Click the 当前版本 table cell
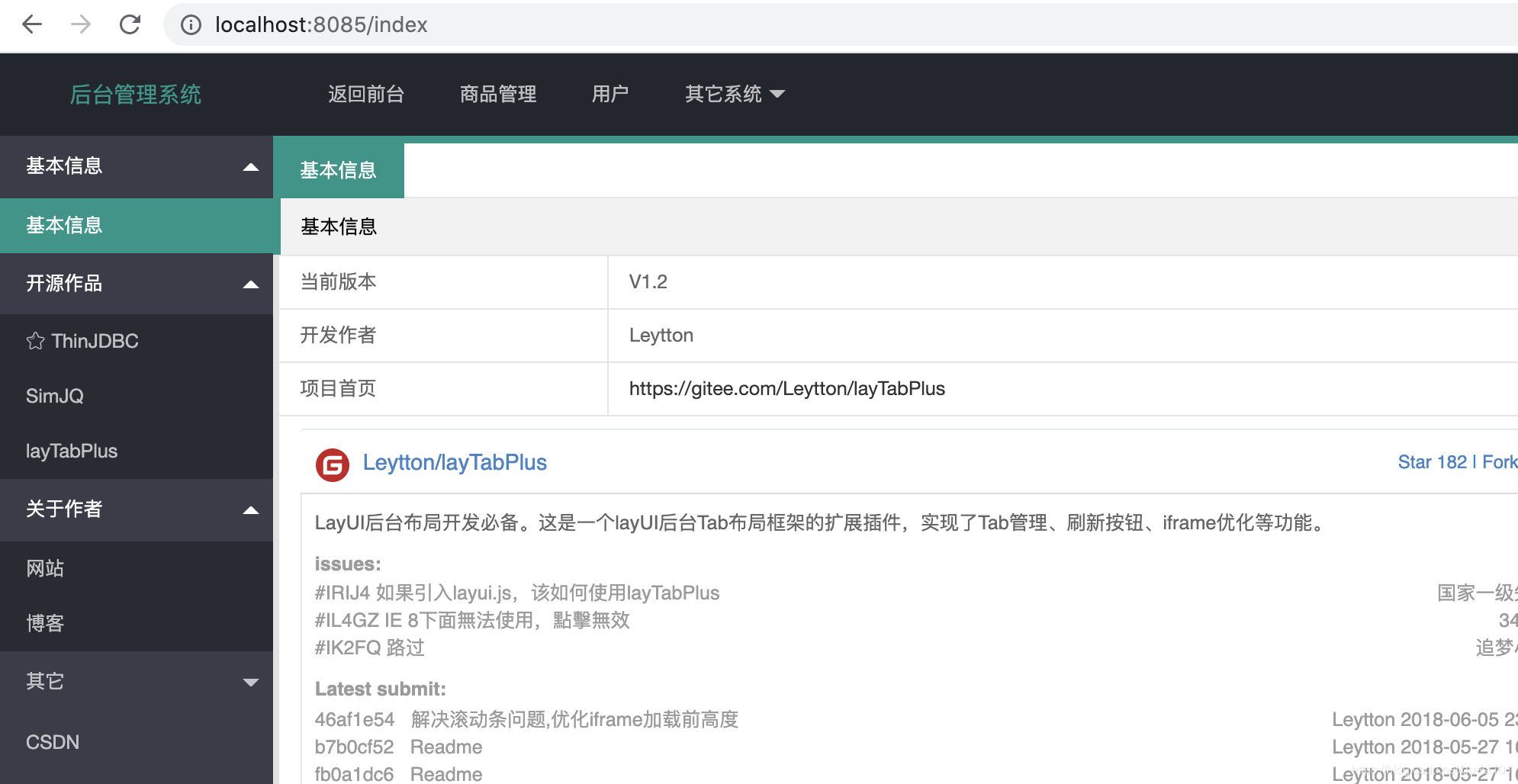Screen dimensions: 1518x784 (443, 282)
